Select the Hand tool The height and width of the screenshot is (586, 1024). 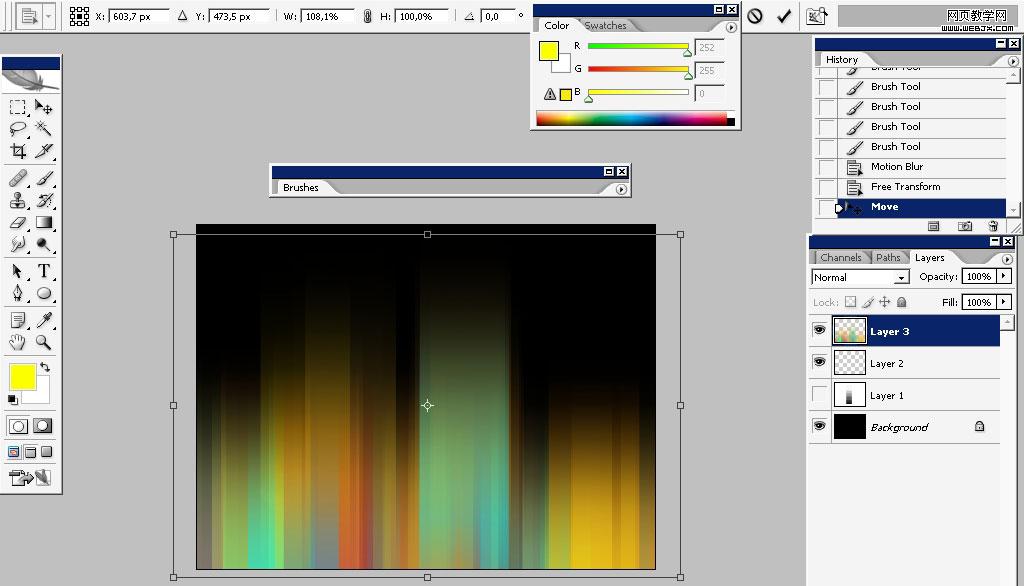click(18, 342)
